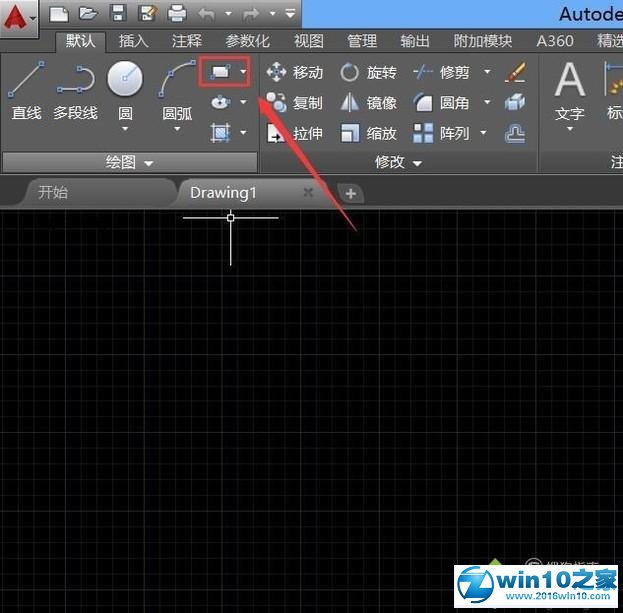Click the Save icon in quick access toolbar
The width and height of the screenshot is (623, 613).
[118, 13]
